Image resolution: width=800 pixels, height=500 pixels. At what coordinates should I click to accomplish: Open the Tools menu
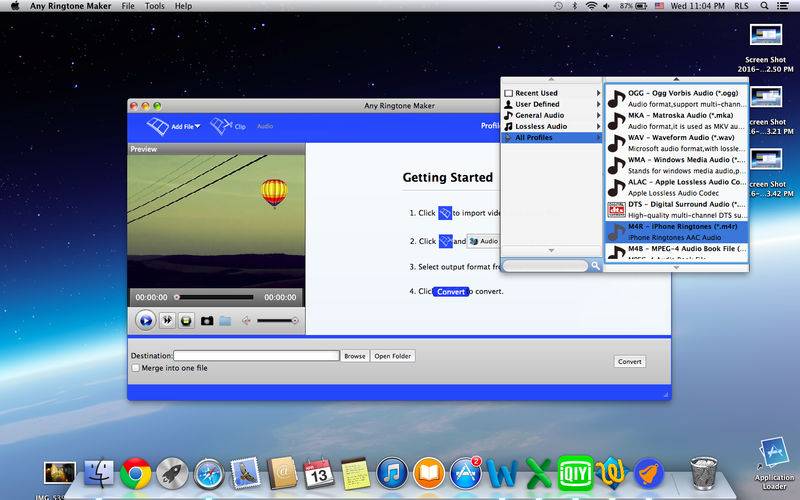(155, 6)
